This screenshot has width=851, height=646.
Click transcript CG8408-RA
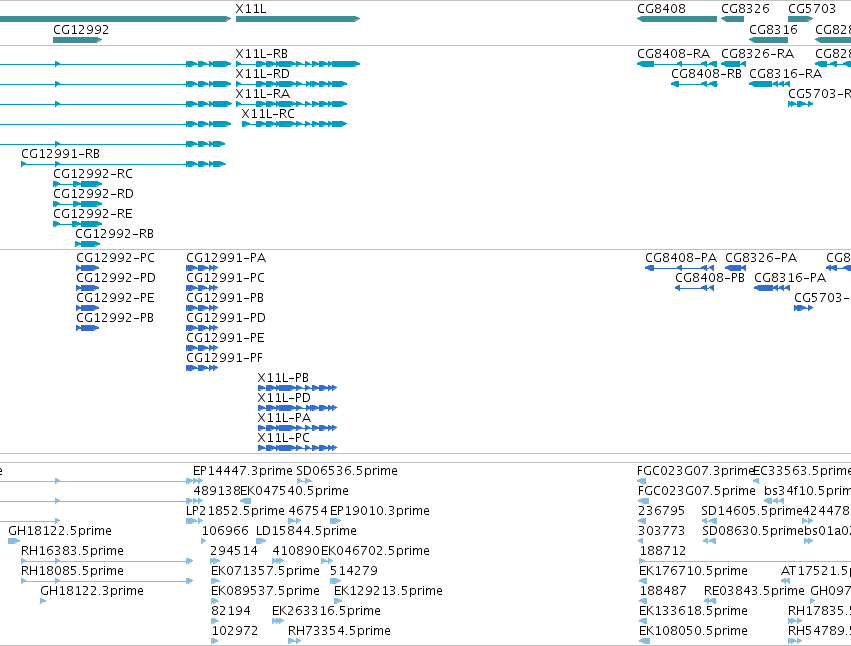click(x=677, y=64)
